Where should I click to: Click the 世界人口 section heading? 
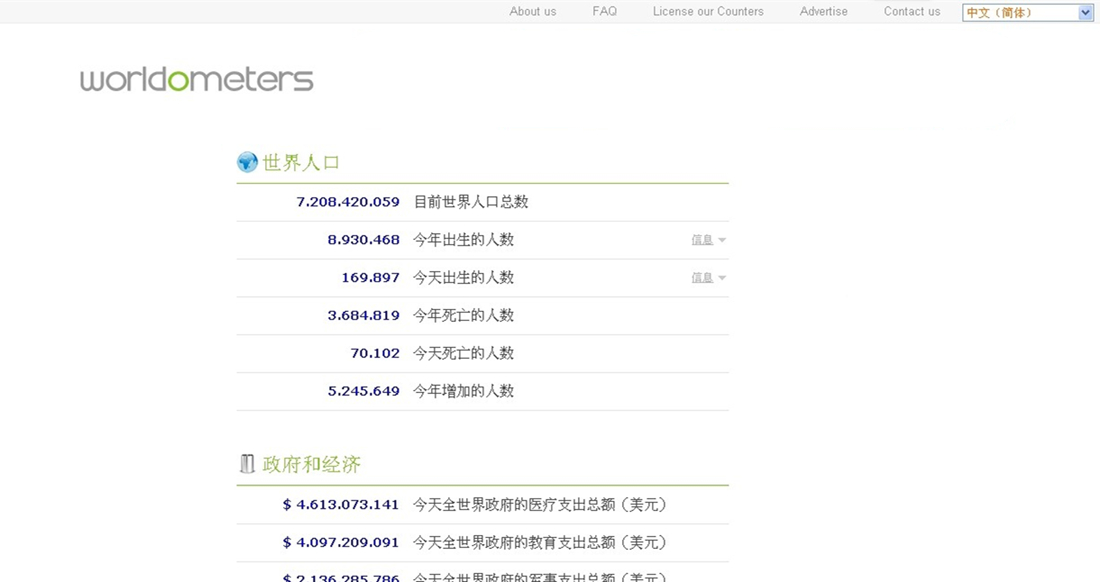[x=301, y=163]
